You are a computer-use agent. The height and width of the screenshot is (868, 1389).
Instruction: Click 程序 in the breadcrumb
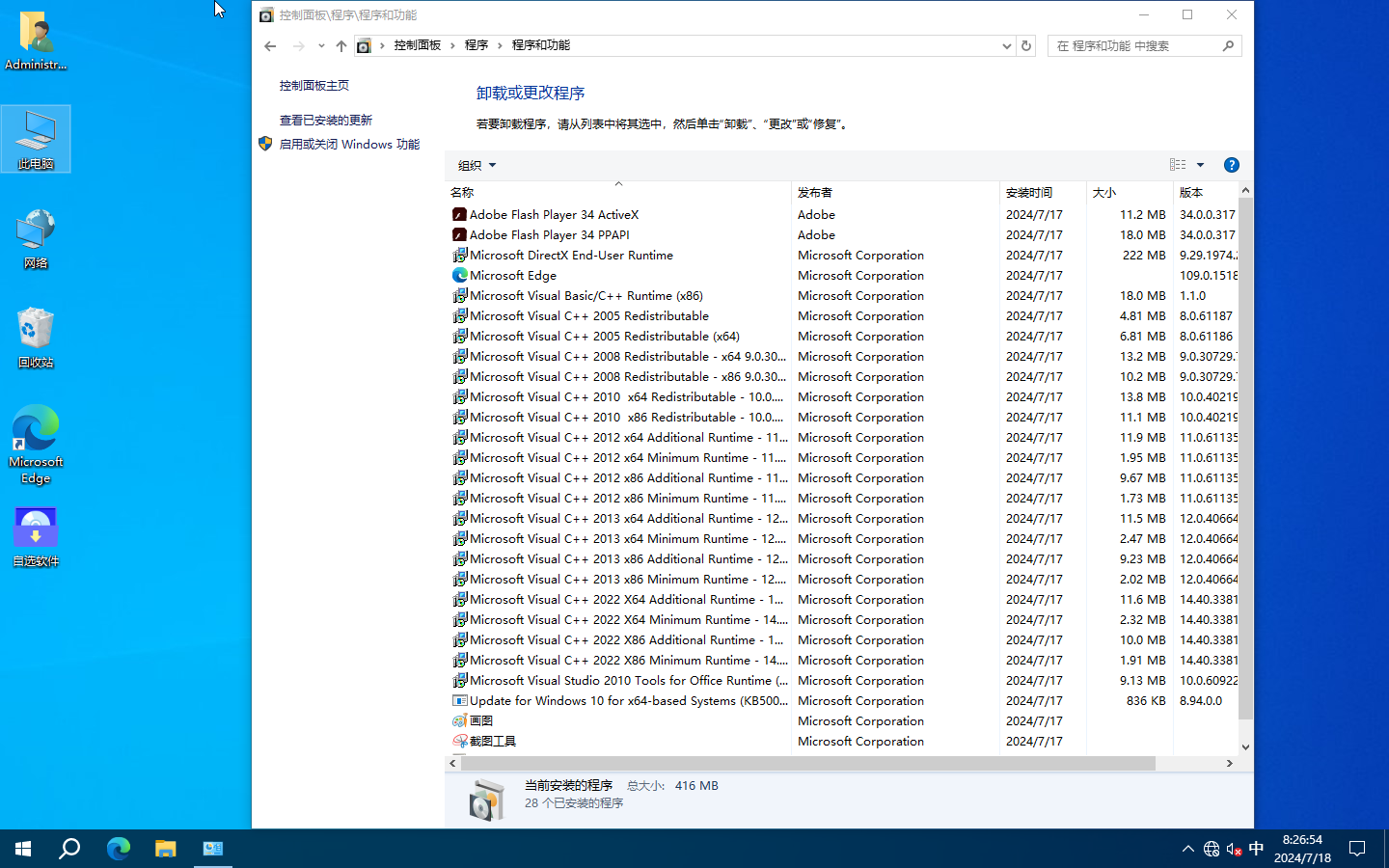point(477,45)
